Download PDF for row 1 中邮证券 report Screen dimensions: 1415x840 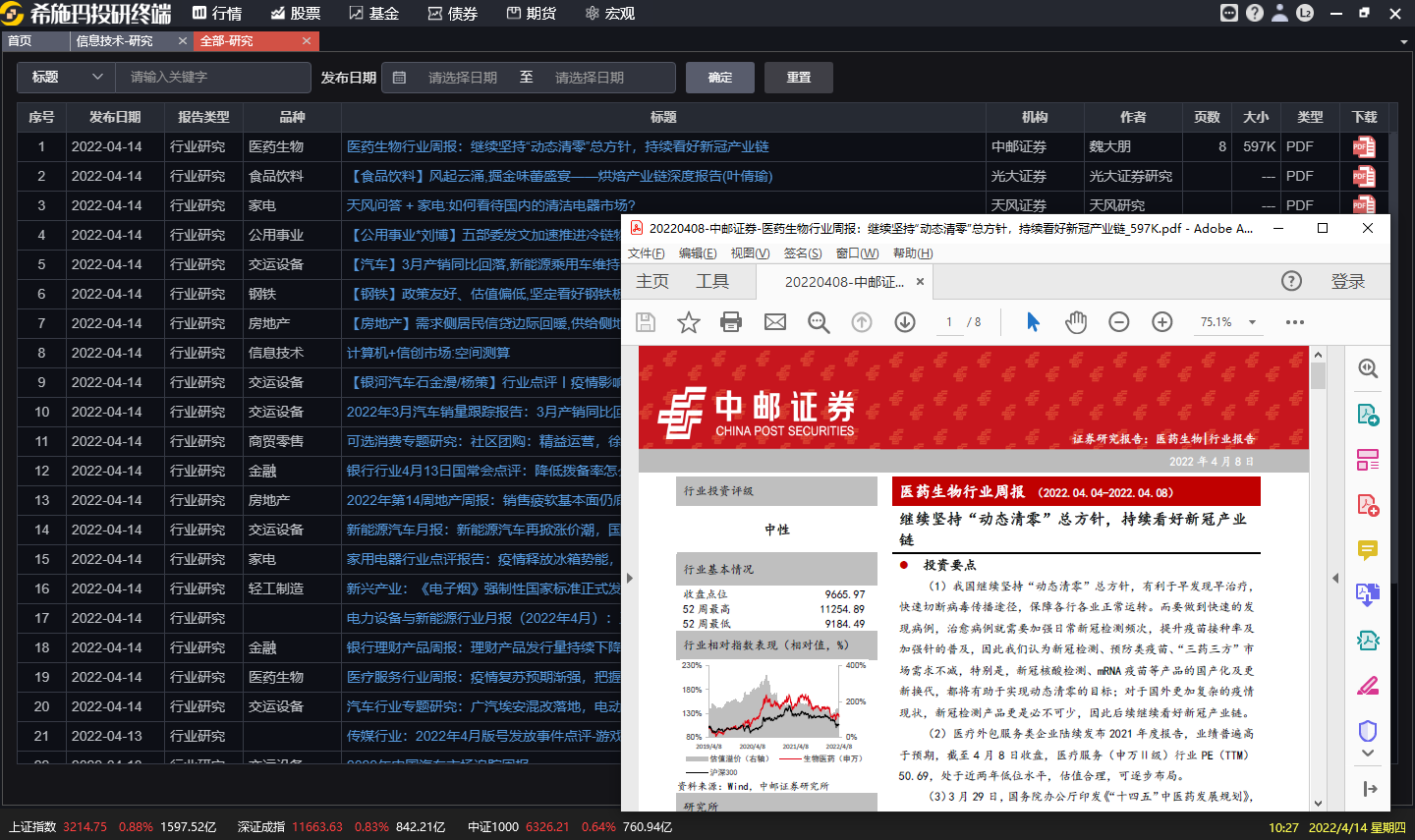tap(1364, 146)
